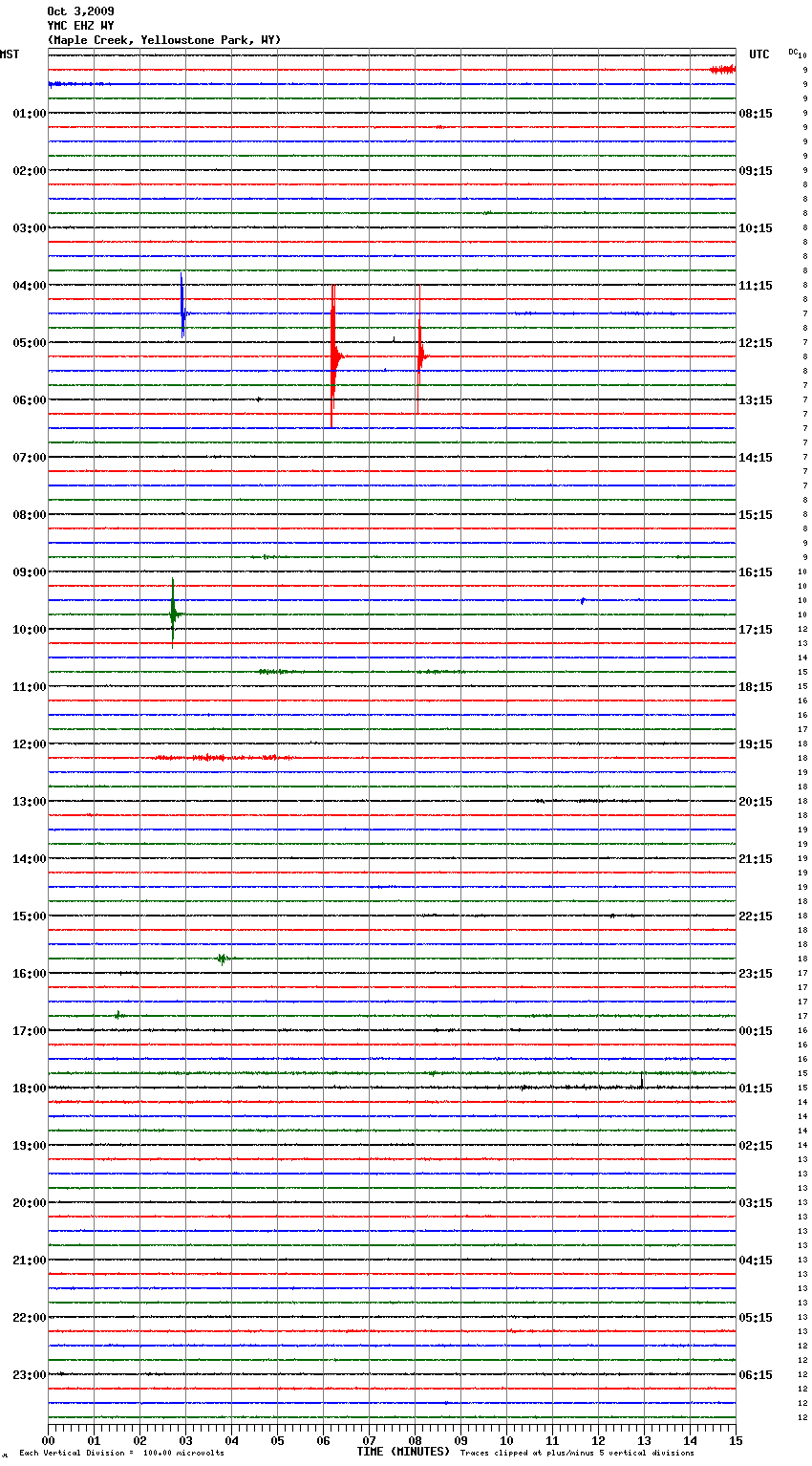812x1466 pixels.
Task: Select the MST time label '01:00'
Action: click(30, 114)
